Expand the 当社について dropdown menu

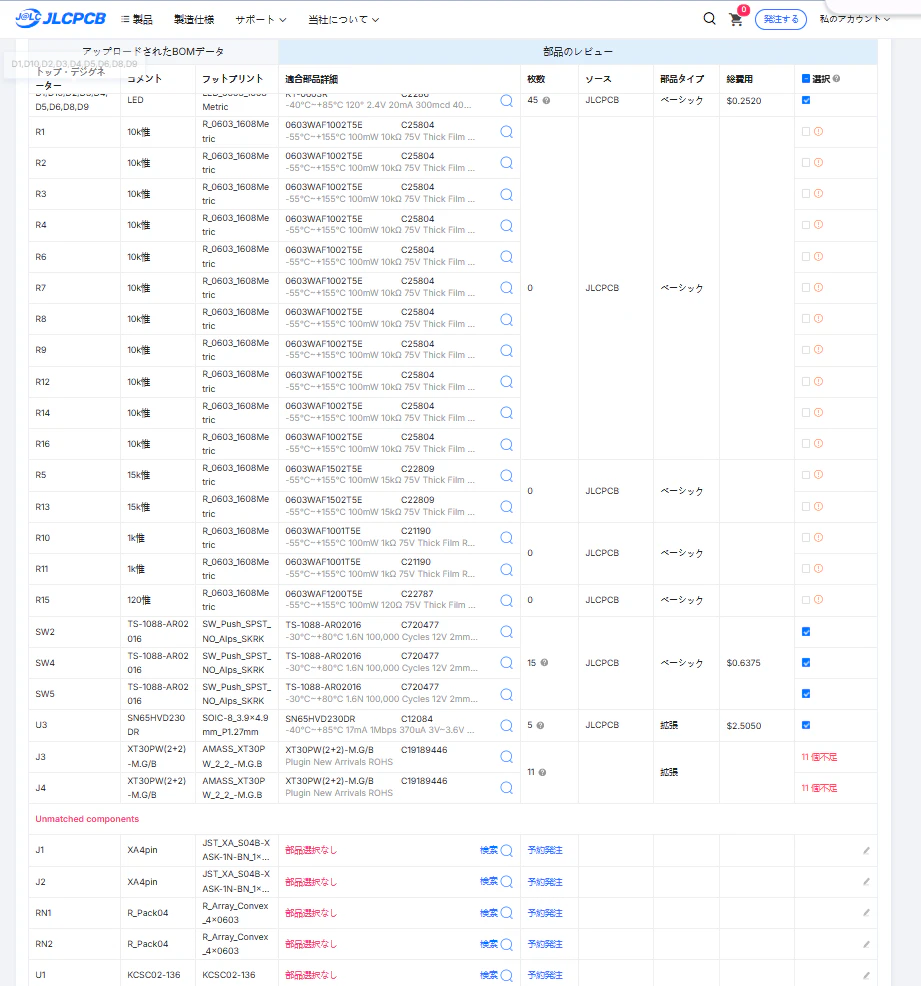(x=343, y=19)
